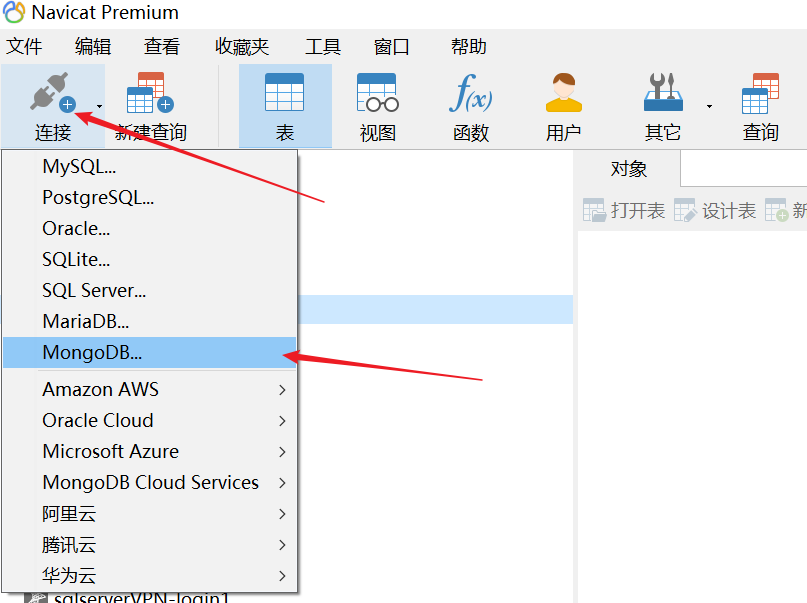Choose PostgreSQL... connection type
This screenshot has width=807, height=603.
pos(150,198)
